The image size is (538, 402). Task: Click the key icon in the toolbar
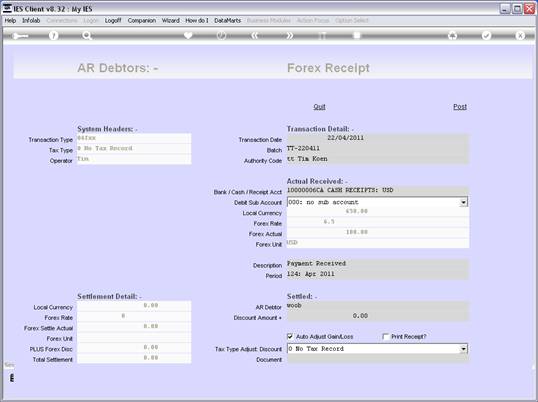pyautogui.click(x=20, y=36)
